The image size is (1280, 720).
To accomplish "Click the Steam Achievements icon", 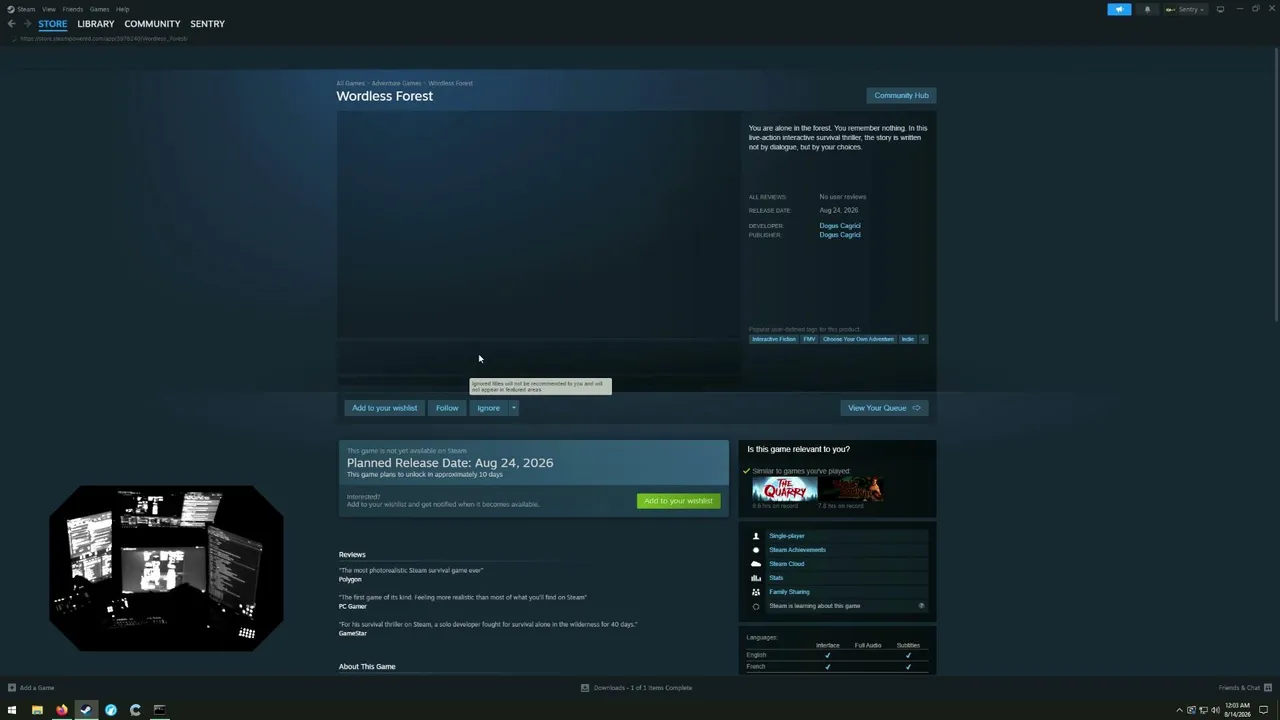I will click(756, 550).
